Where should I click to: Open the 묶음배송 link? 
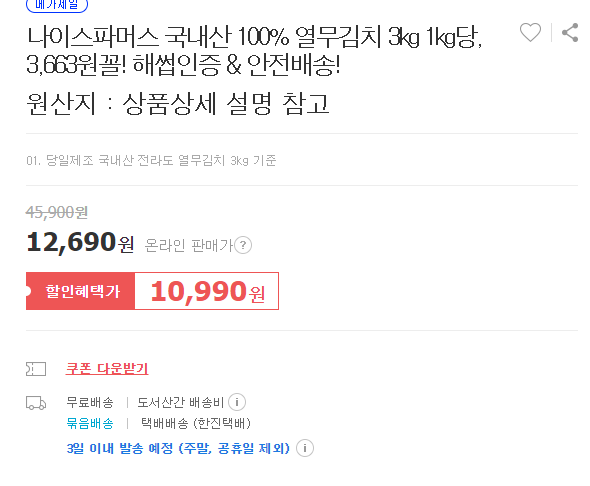pos(90,424)
